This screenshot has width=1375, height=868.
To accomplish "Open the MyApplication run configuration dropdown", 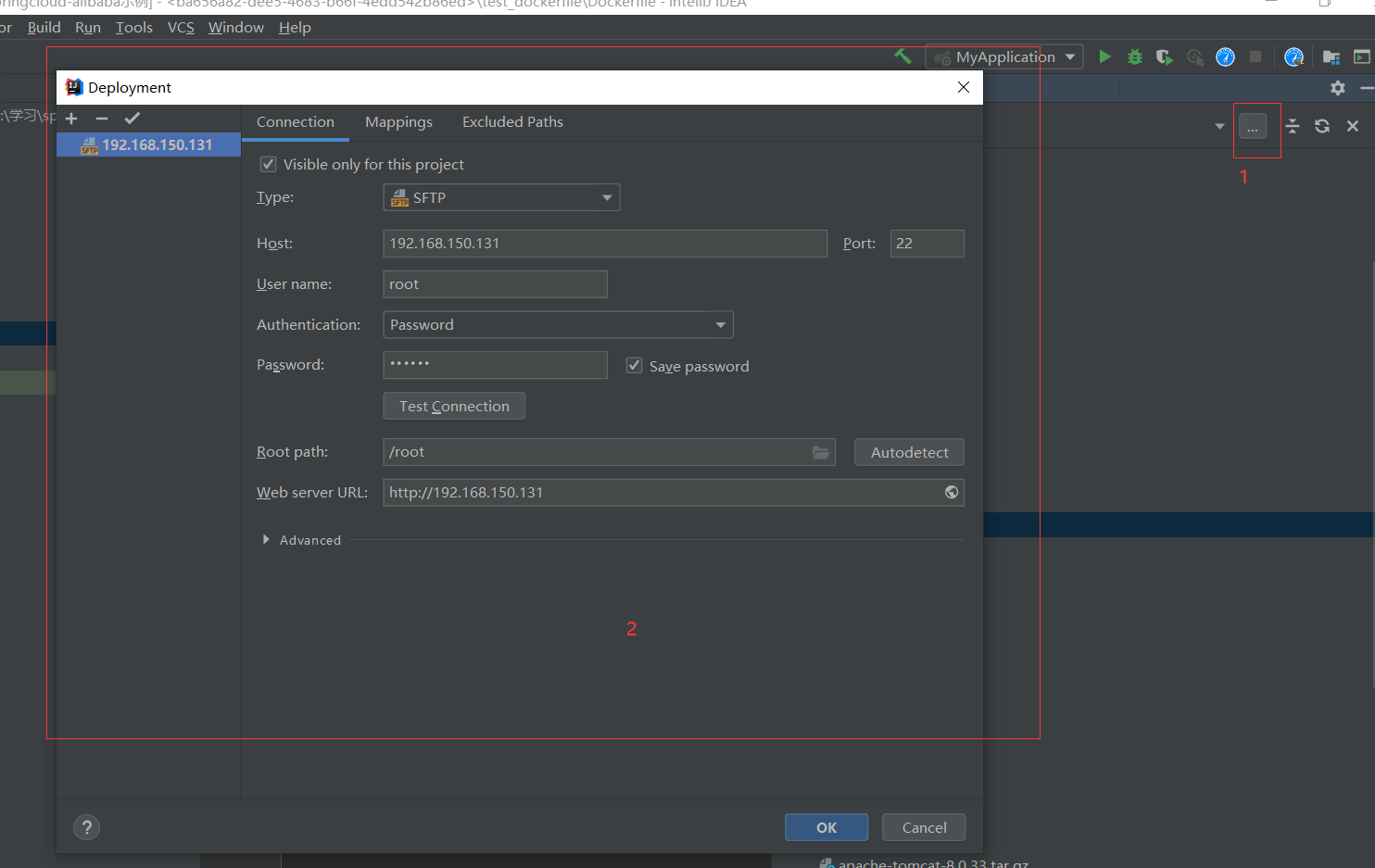I will coord(1004,57).
